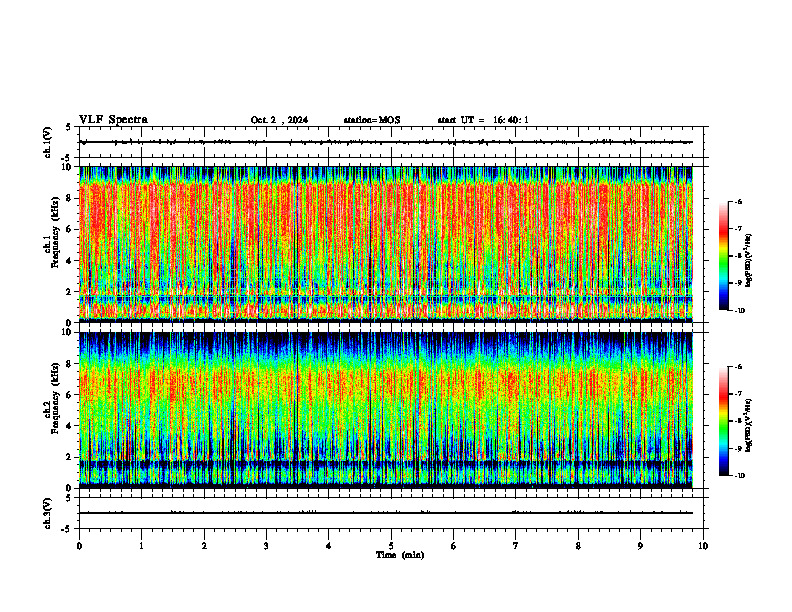
Task: Click the lower color scale bar for ch.2
Action: (724, 421)
